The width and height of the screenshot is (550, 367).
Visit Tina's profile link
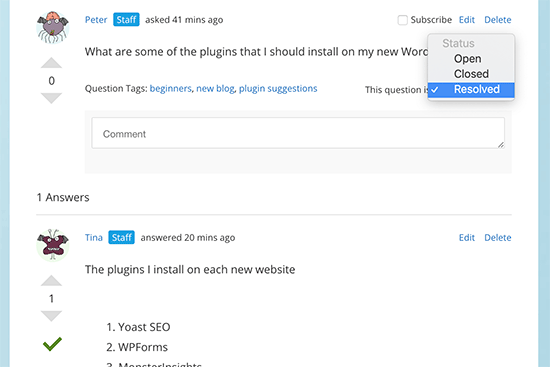click(x=94, y=238)
